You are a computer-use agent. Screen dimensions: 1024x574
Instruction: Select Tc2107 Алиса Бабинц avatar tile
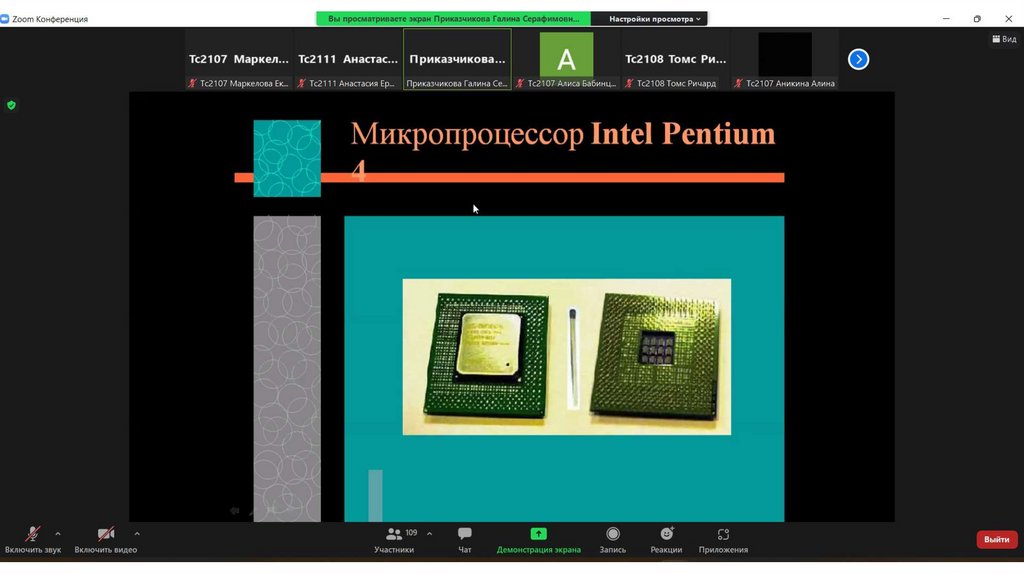click(566, 59)
